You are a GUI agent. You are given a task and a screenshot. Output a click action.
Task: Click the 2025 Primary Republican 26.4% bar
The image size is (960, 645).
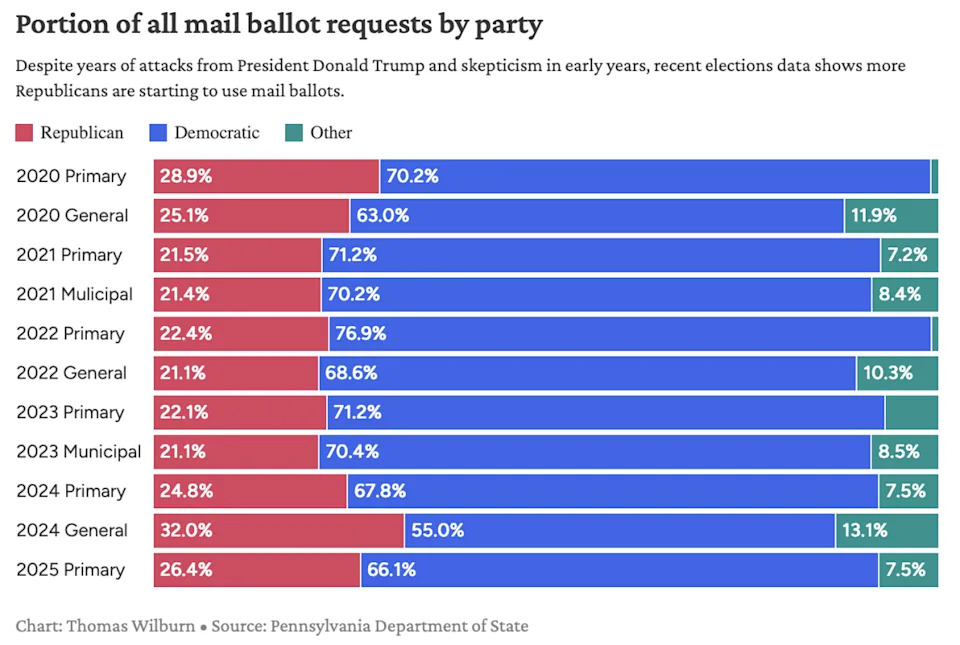(256, 570)
